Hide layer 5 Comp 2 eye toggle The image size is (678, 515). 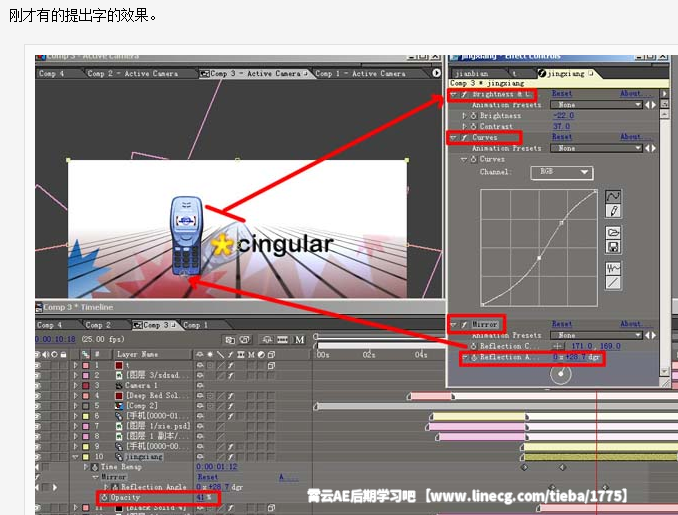coord(38,406)
